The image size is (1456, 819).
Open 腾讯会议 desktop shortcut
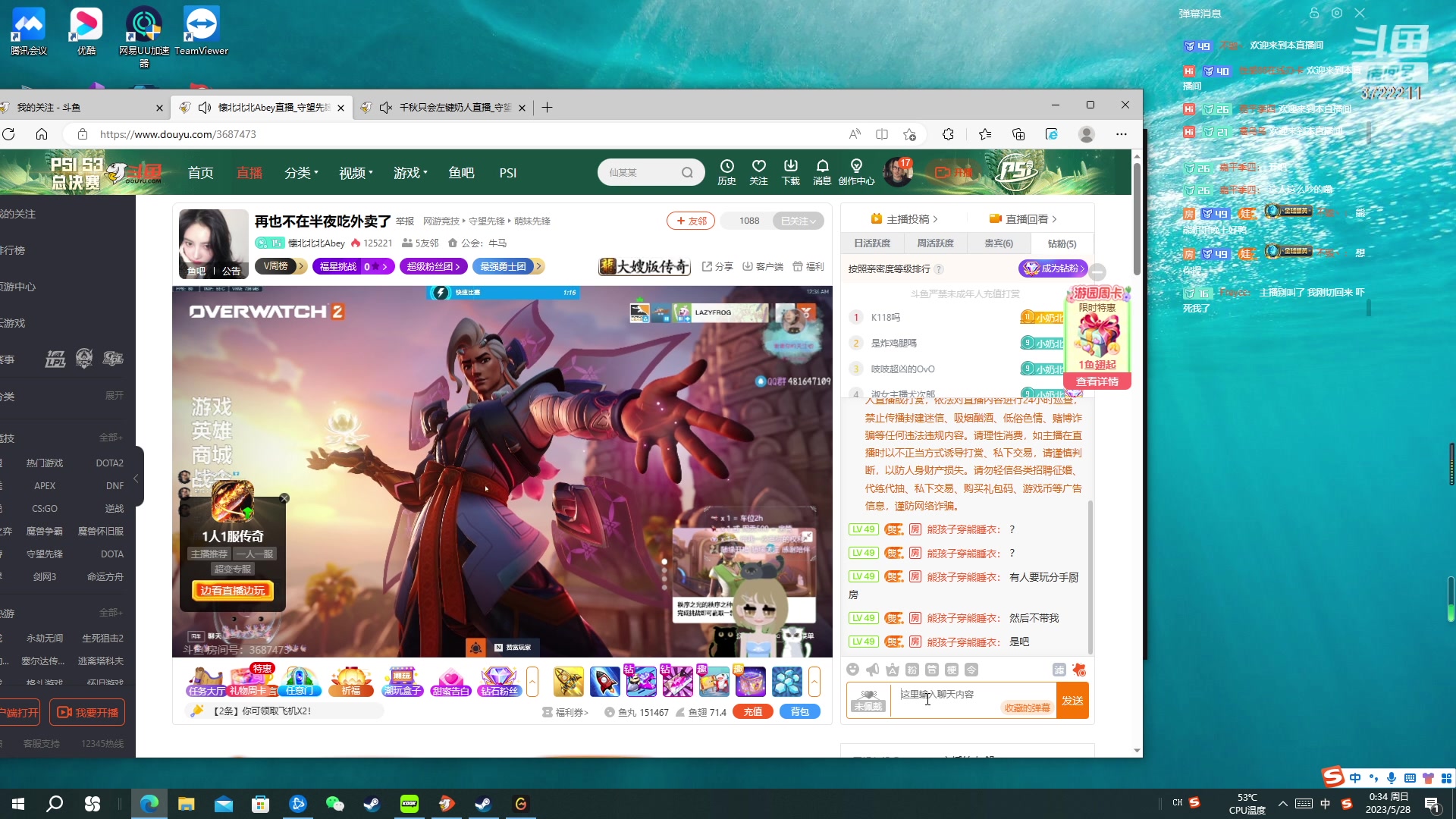point(29,32)
